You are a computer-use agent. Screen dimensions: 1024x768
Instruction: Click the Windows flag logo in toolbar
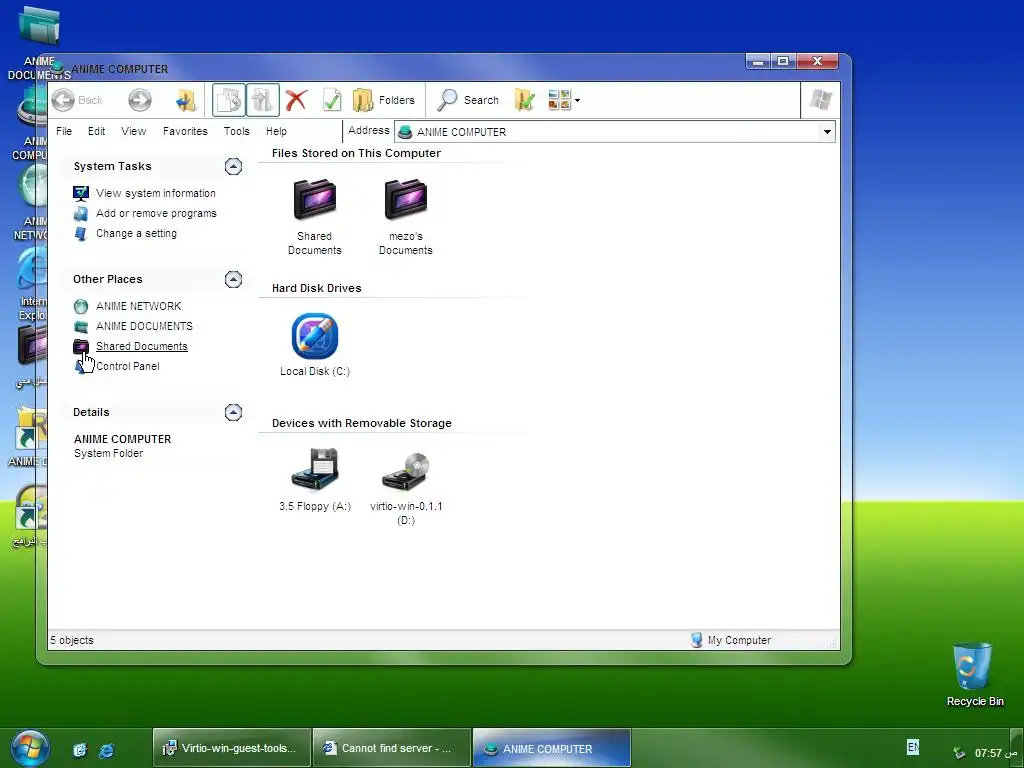point(820,100)
